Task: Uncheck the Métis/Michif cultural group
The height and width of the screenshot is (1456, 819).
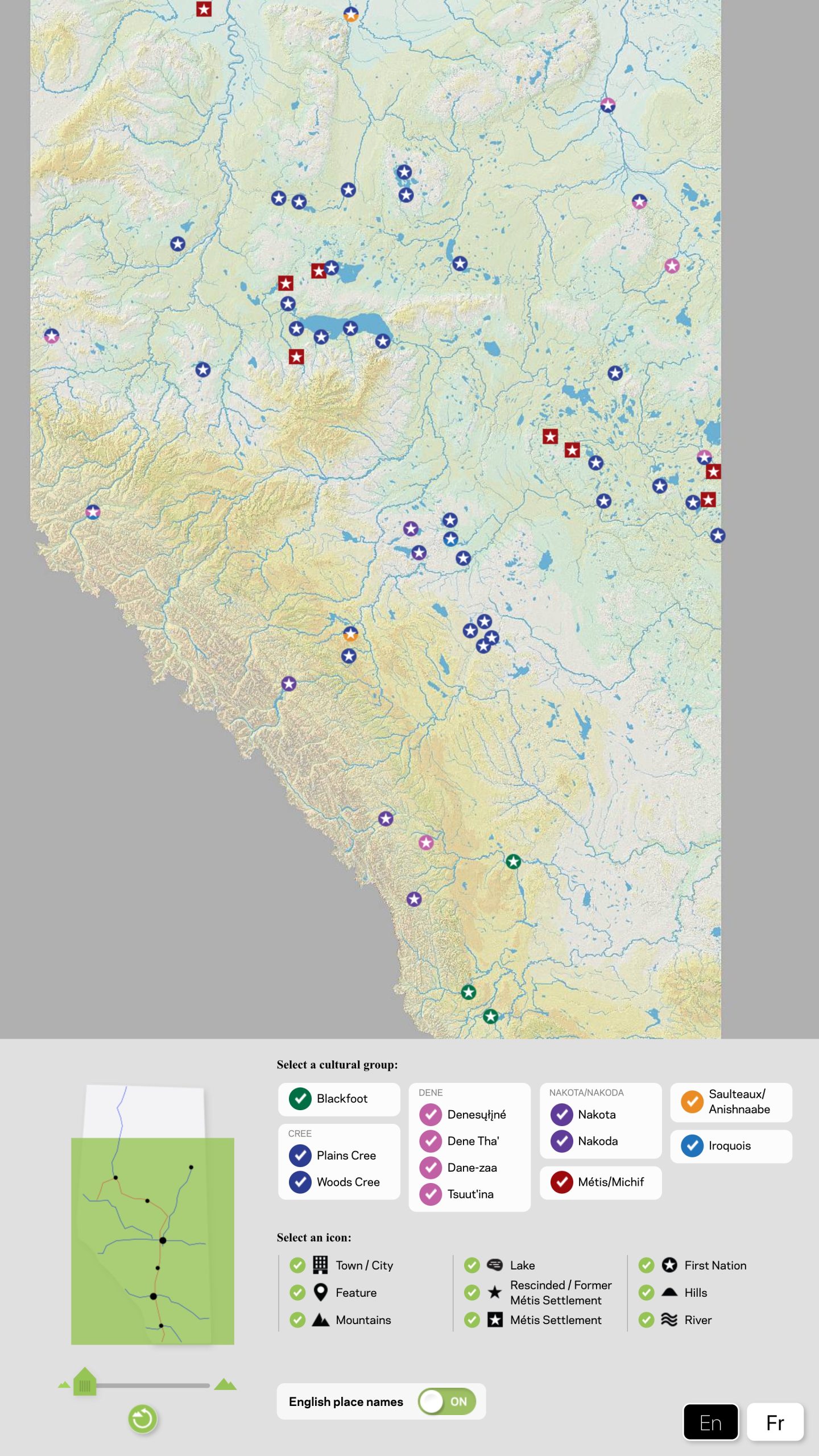Action: 561,1182
